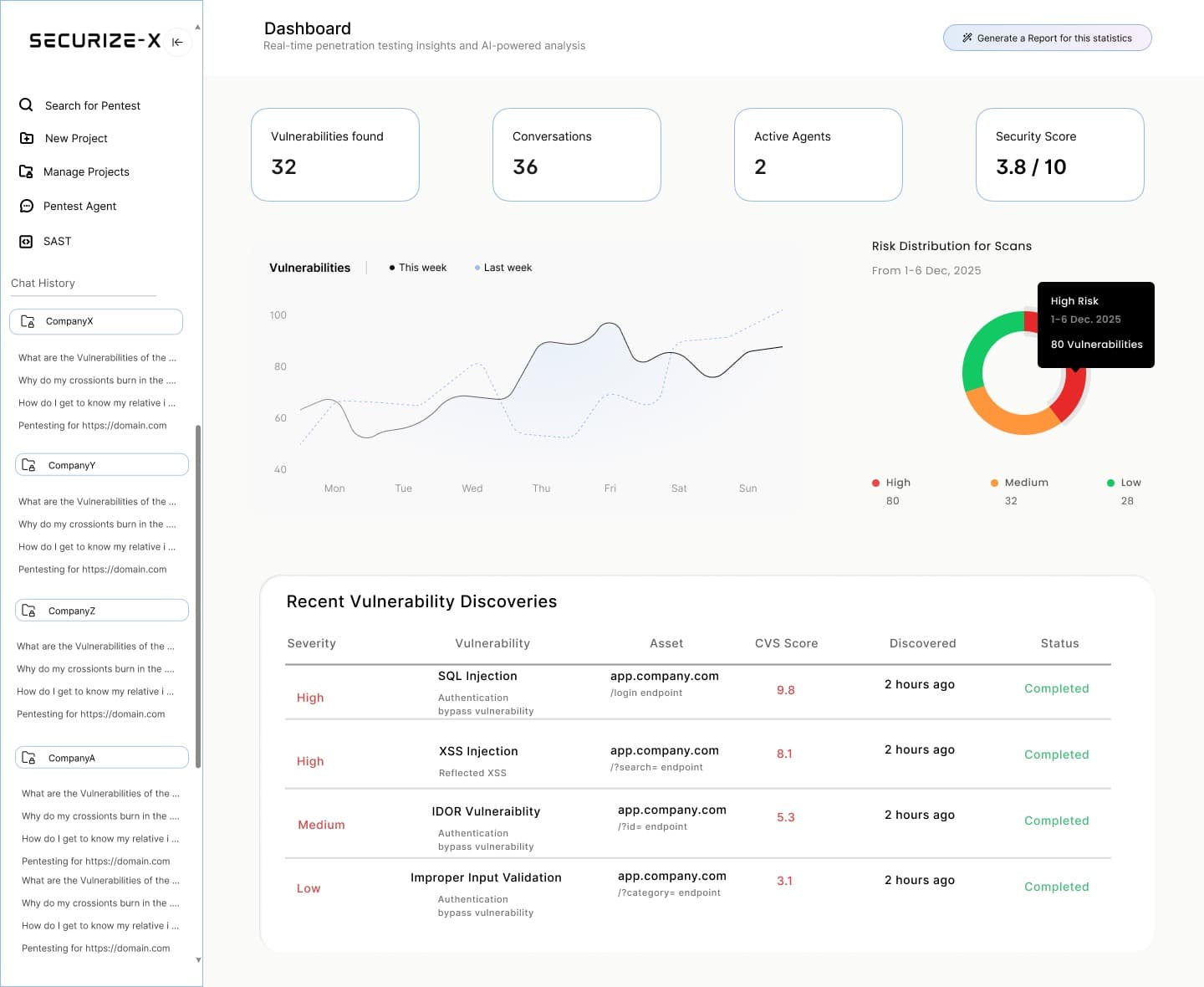Image resolution: width=1204 pixels, height=987 pixels.
Task: Open the Chat History section
Action: pyautogui.click(x=43, y=283)
